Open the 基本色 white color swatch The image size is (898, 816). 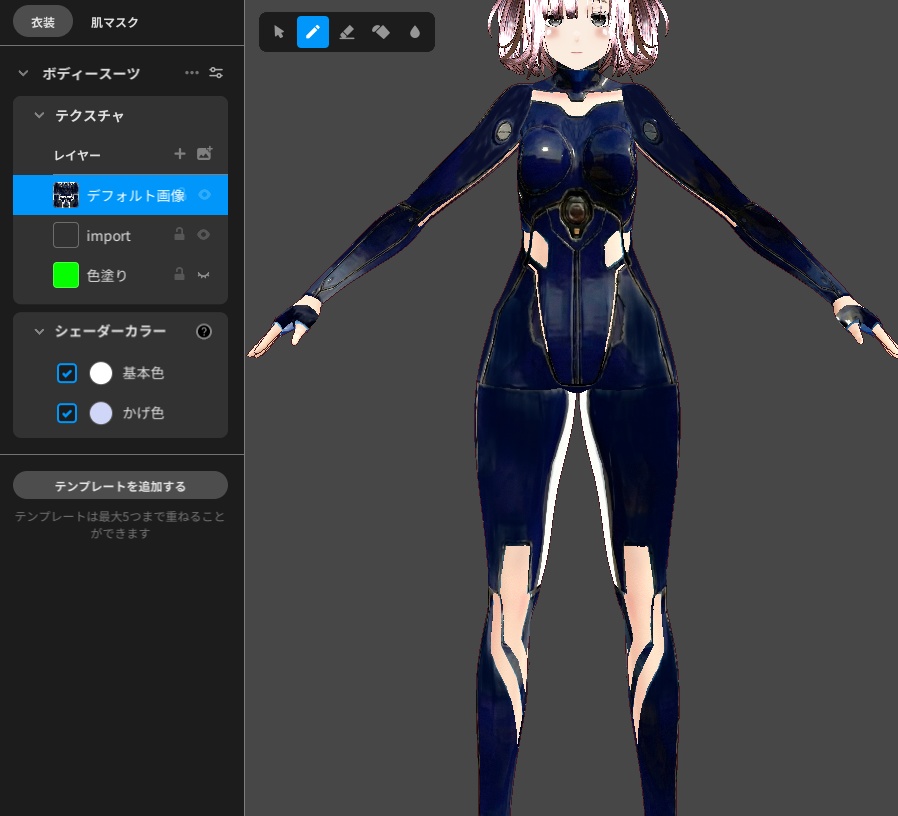[x=101, y=373]
